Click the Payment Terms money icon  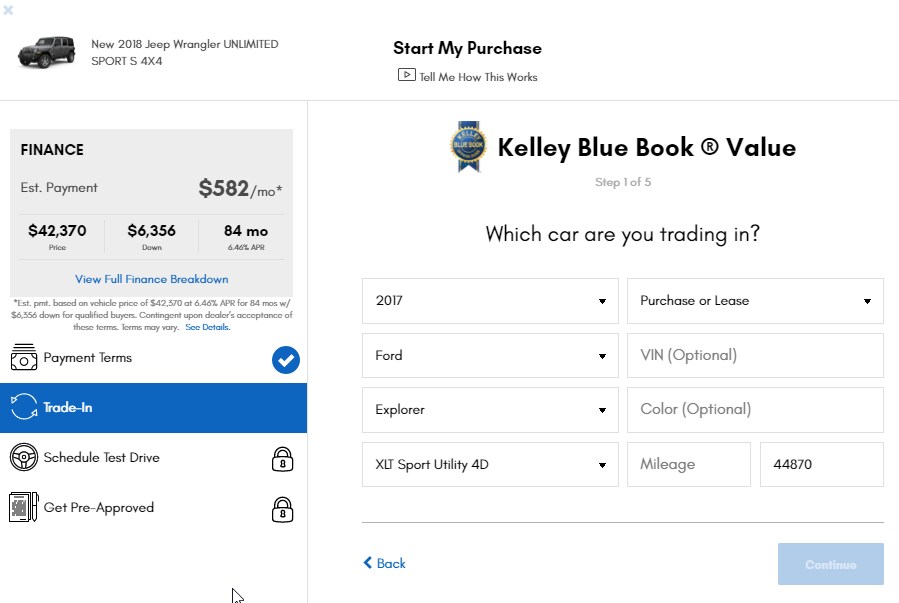24,357
